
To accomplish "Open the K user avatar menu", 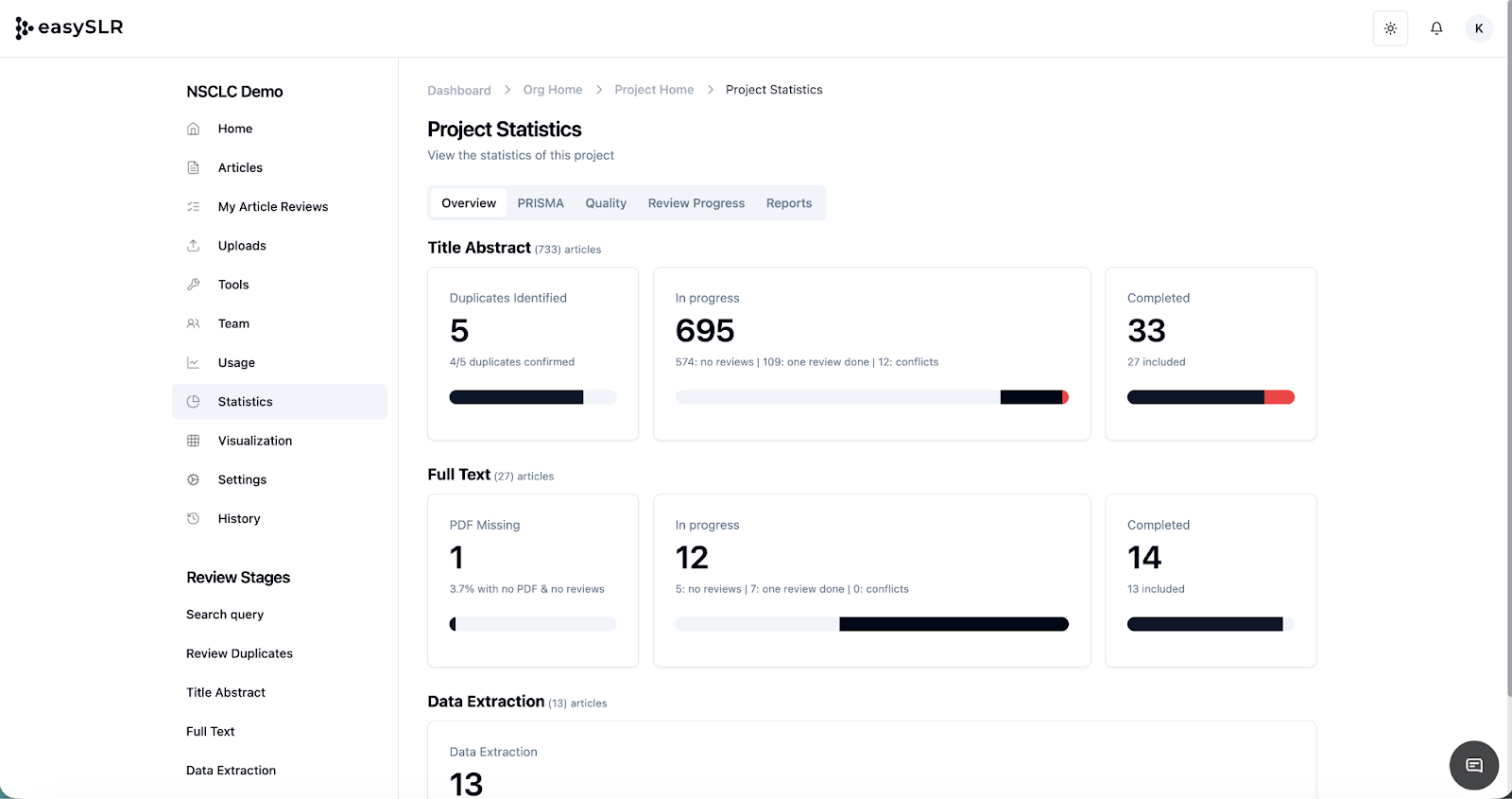I will tap(1479, 28).
